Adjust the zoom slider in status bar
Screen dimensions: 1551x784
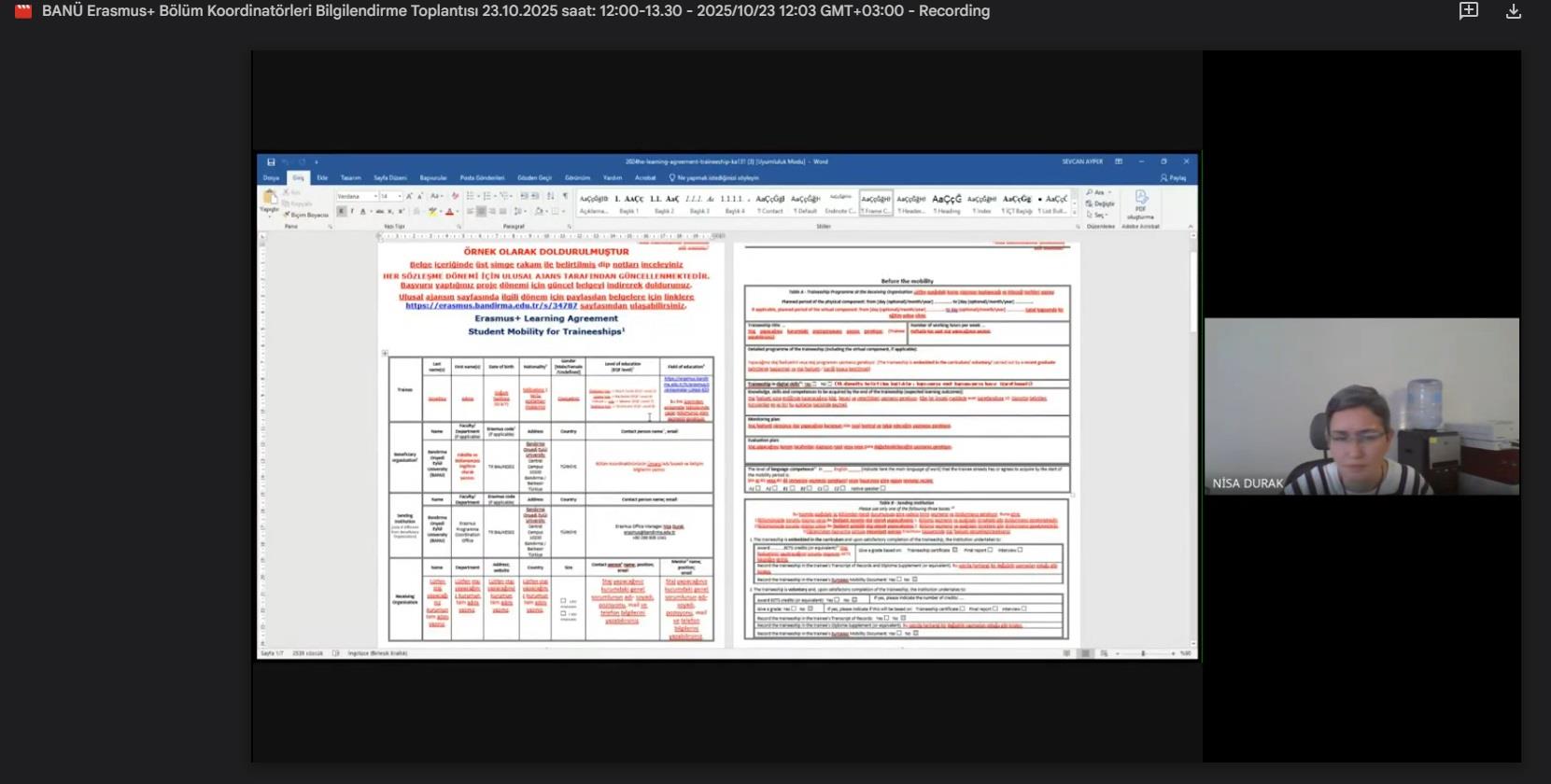[x=1143, y=653]
